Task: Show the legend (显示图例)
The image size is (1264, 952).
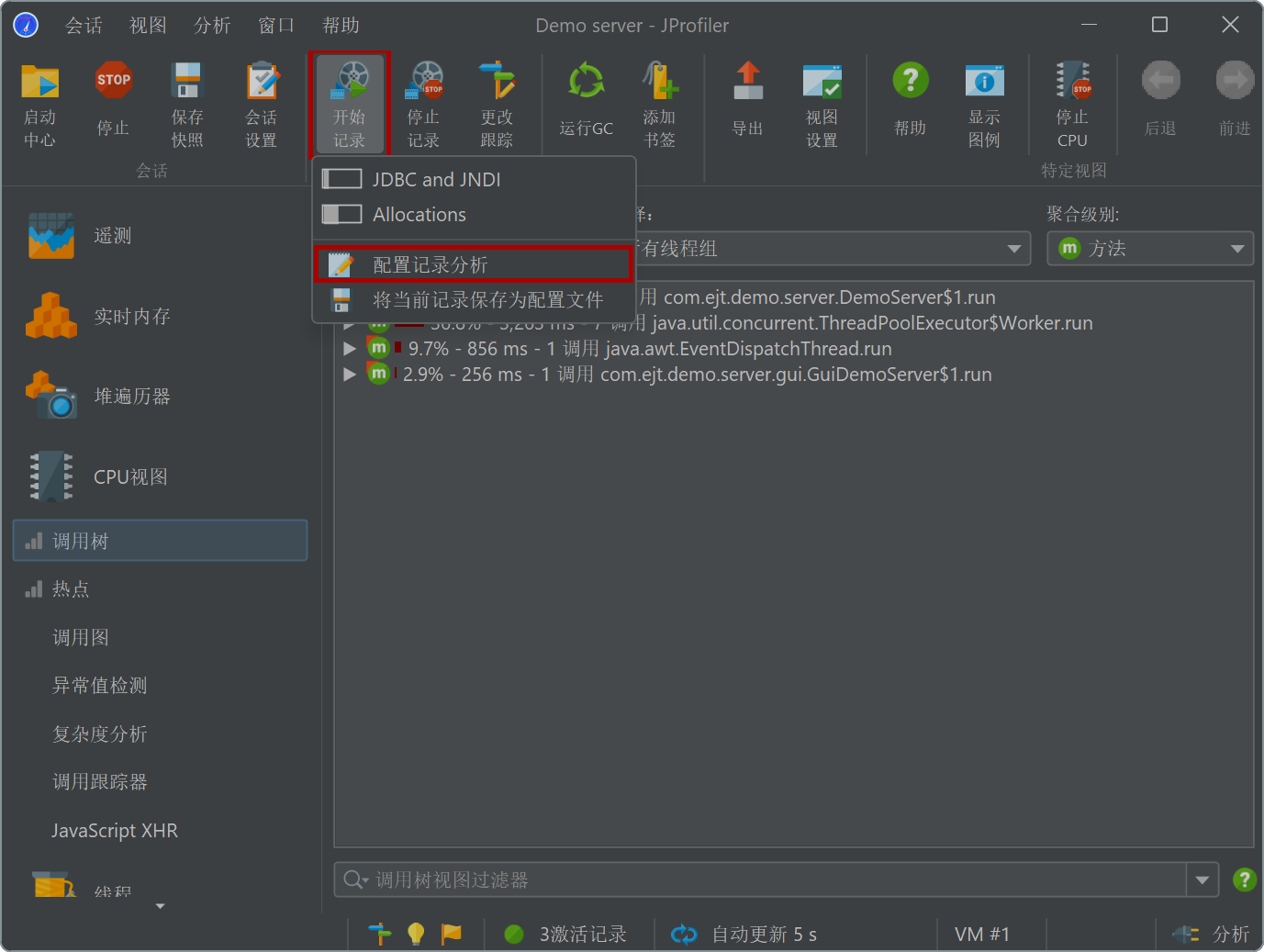Action: click(984, 105)
